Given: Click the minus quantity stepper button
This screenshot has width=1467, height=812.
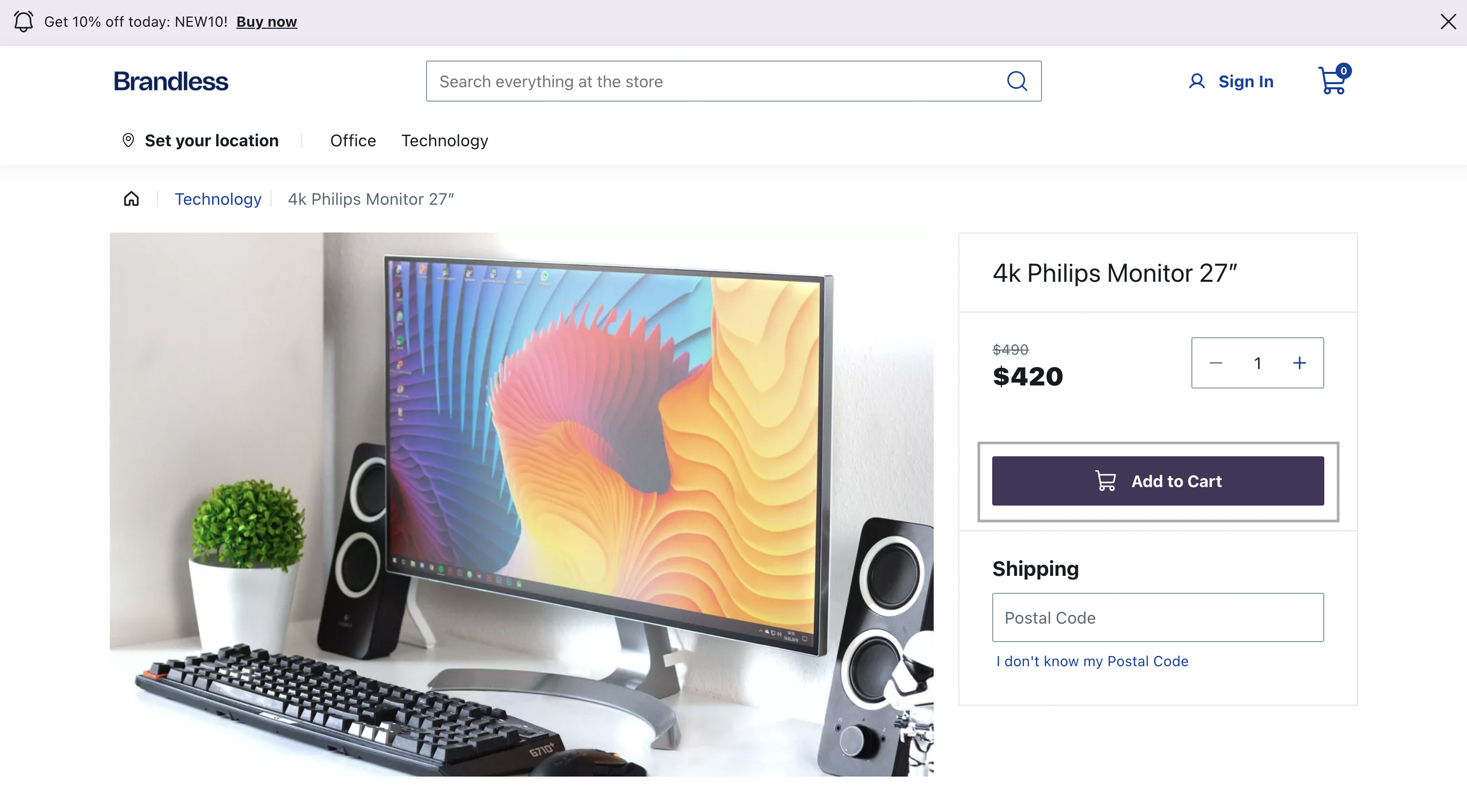Looking at the screenshot, I should (x=1215, y=362).
